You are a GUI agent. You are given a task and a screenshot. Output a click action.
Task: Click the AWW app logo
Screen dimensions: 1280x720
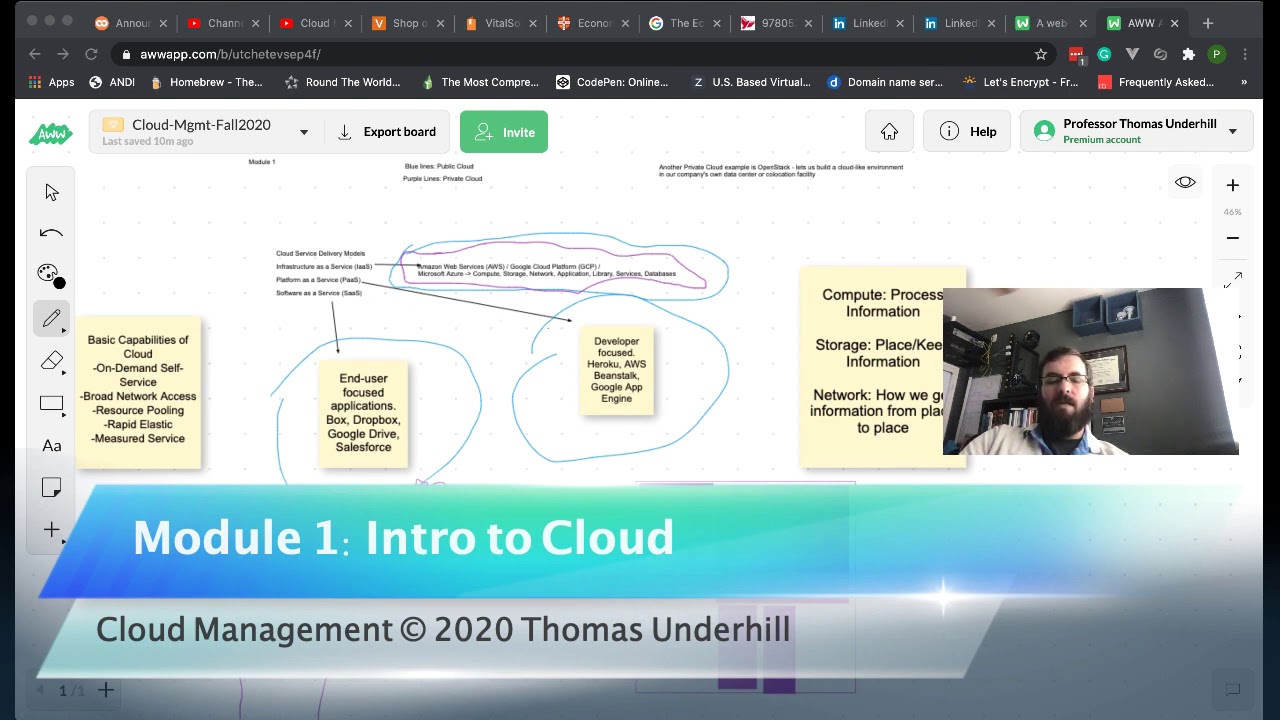click(x=50, y=132)
